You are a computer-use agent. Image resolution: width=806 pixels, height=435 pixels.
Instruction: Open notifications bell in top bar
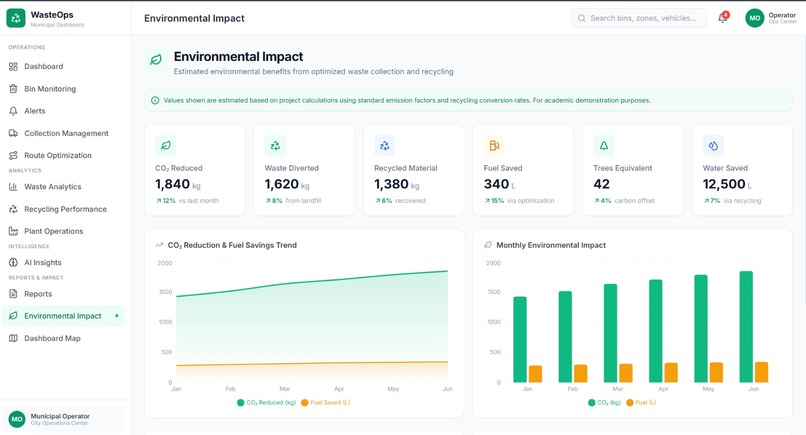point(723,18)
